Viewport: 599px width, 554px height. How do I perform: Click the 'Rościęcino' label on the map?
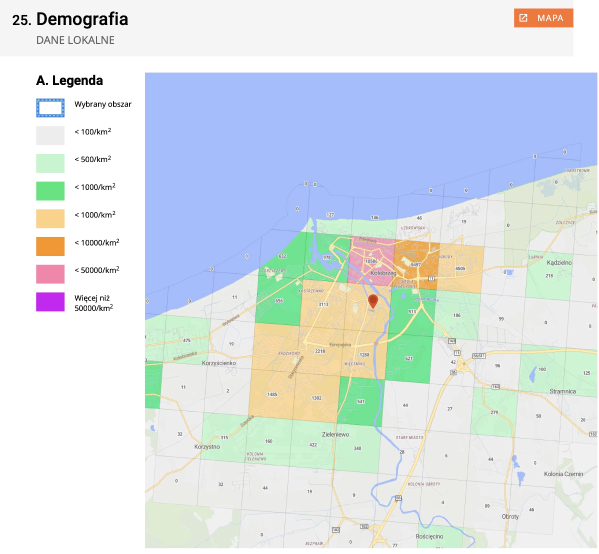tap(429, 536)
